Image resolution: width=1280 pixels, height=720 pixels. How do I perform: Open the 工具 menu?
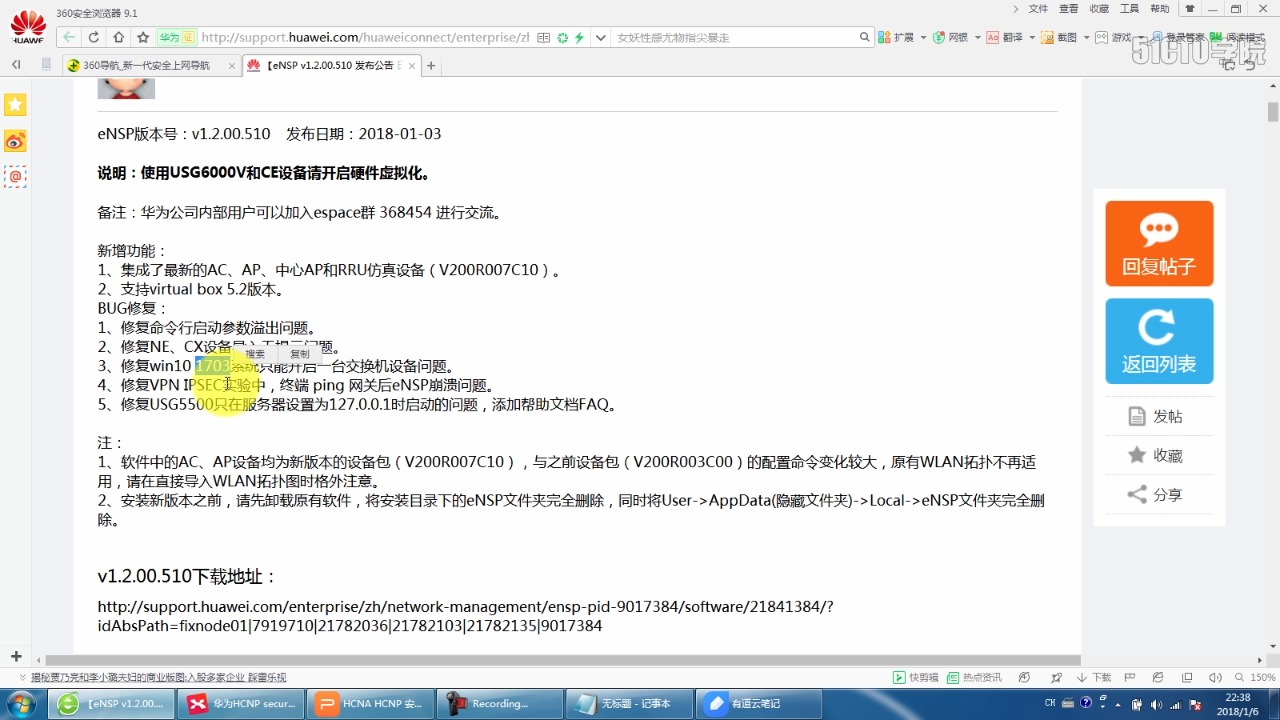click(1129, 9)
